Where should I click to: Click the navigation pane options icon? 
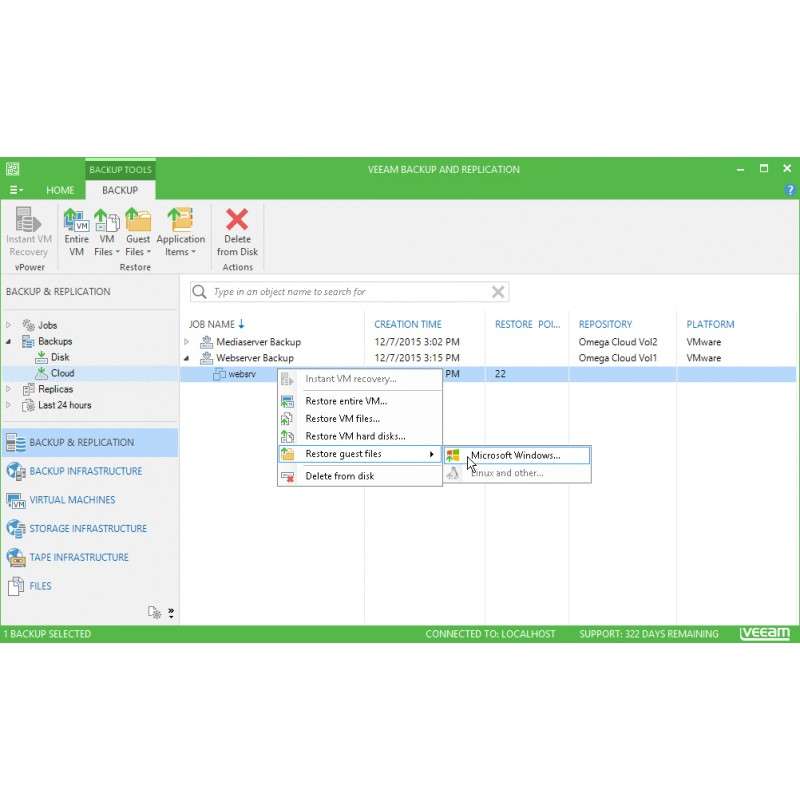click(x=154, y=612)
